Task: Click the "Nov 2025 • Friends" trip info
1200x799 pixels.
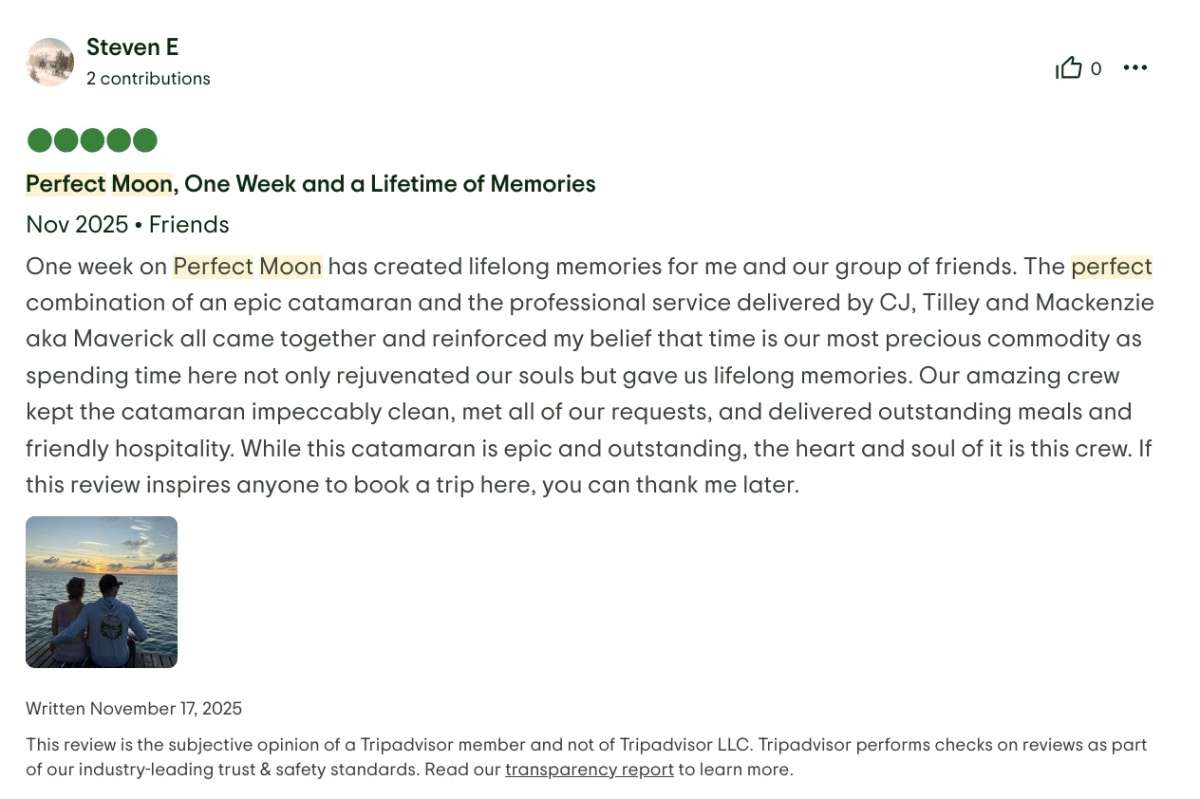Action: pyautogui.click(x=127, y=224)
